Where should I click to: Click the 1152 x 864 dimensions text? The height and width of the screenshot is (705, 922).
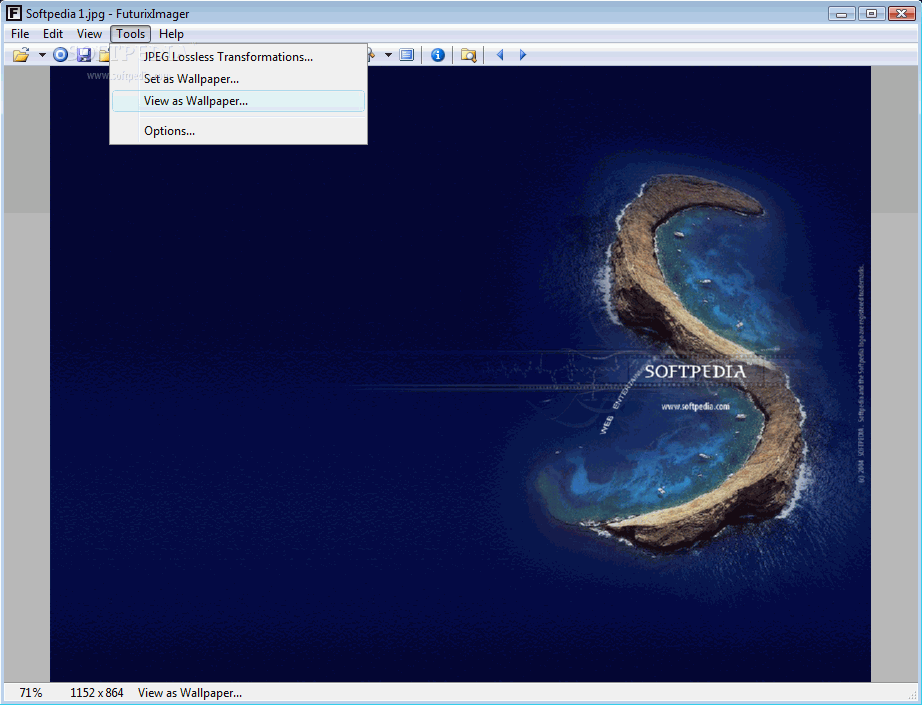pyautogui.click(x=97, y=693)
